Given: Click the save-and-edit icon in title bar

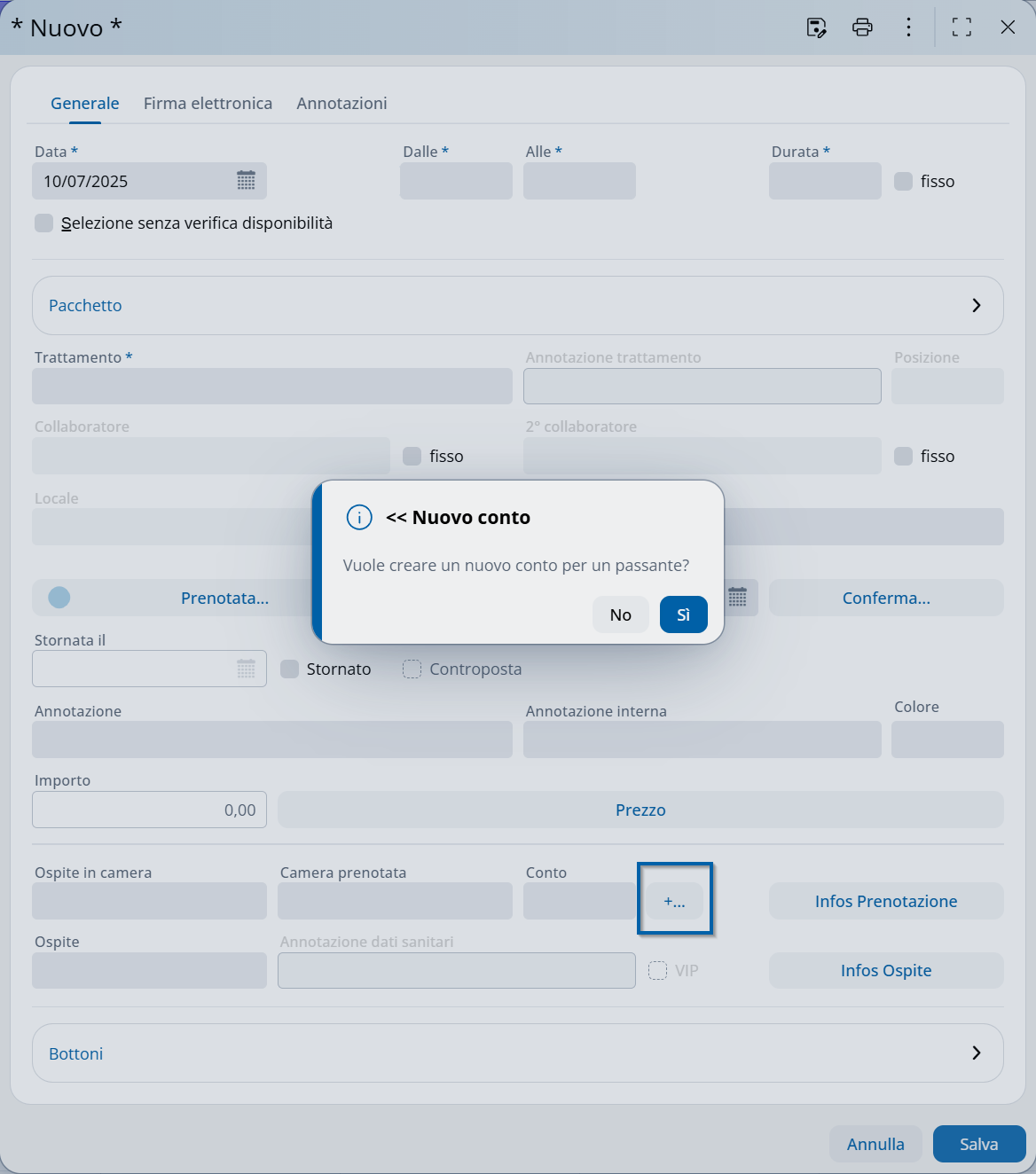Looking at the screenshot, I should point(816,27).
